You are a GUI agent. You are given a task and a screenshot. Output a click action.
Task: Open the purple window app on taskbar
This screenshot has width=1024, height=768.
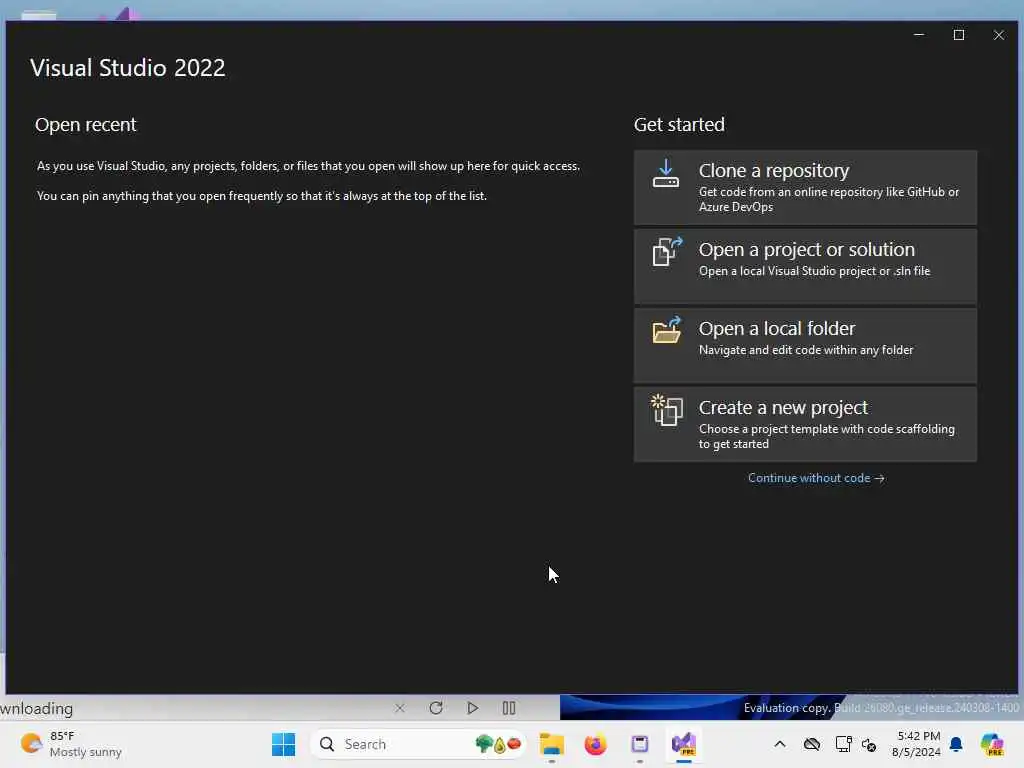pos(639,744)
